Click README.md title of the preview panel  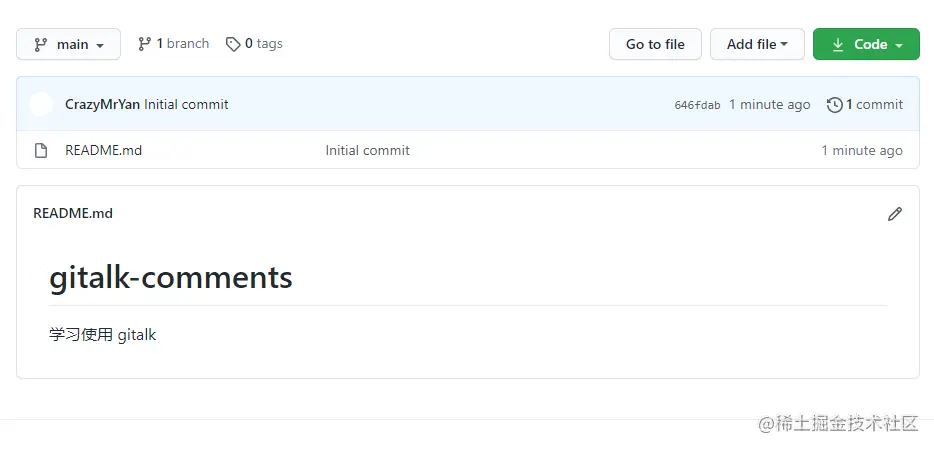point(73,213)
